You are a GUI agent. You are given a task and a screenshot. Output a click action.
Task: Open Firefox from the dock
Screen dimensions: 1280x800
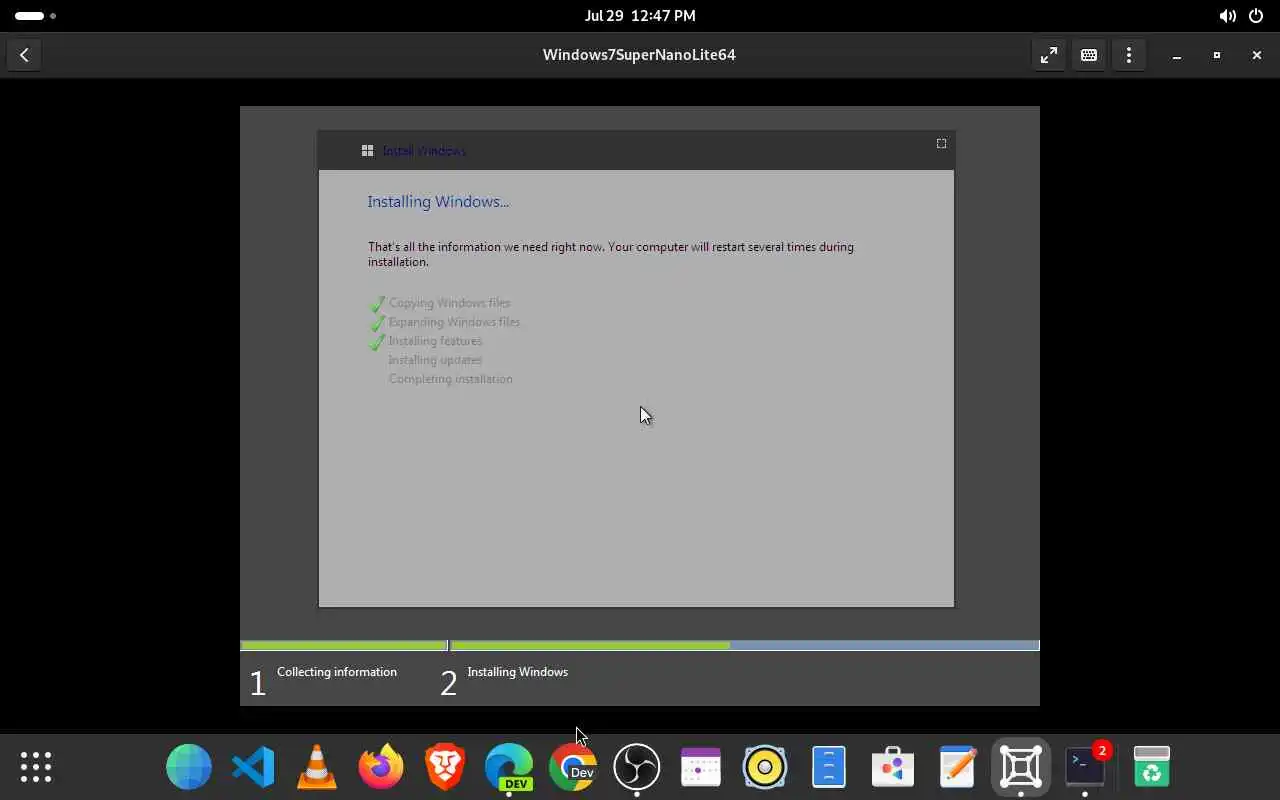(381, 767)
